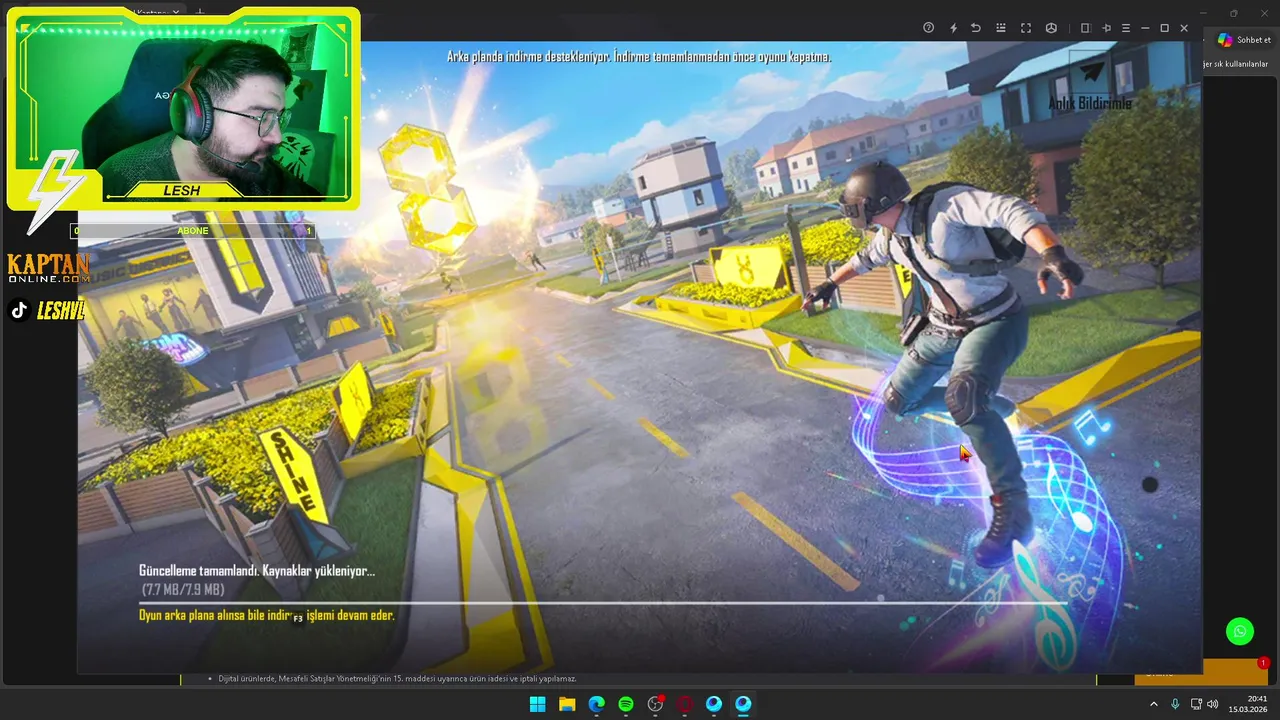
Task: Click the 'ABONE' subscriber bar overlay
Action: (x=193, y=231)
